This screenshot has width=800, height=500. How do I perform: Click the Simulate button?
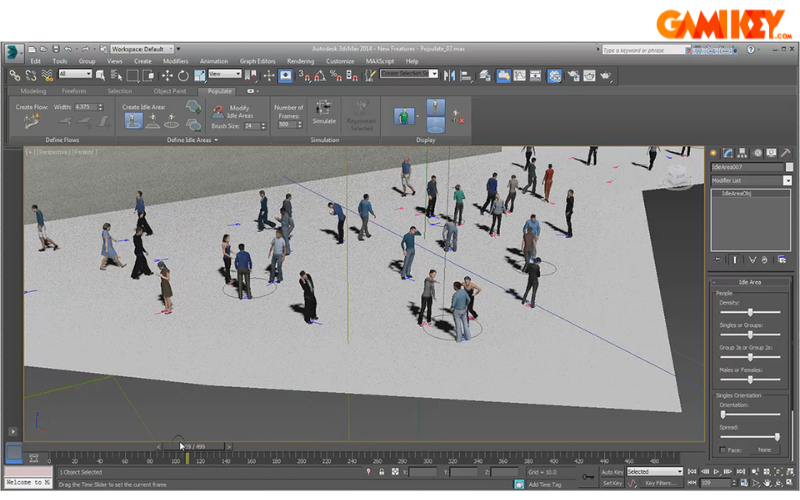point(324,112)
